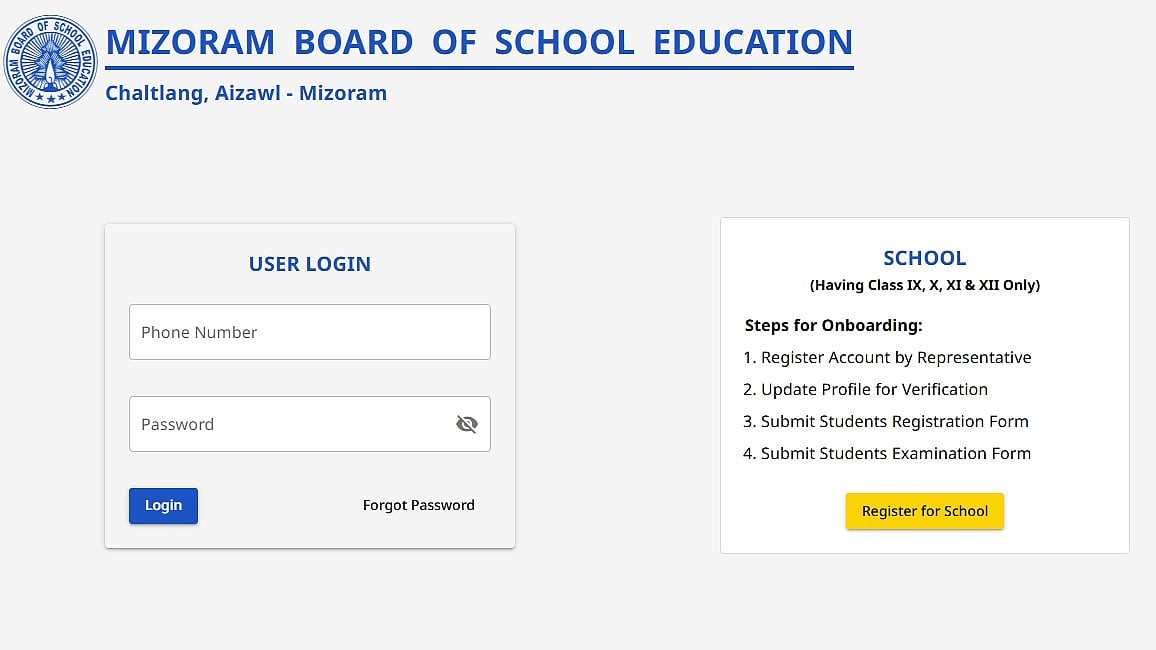Image resolution: width=1156 pixels, height=650 pixels.
Task: Click into the Password text field
Action: 290,424
